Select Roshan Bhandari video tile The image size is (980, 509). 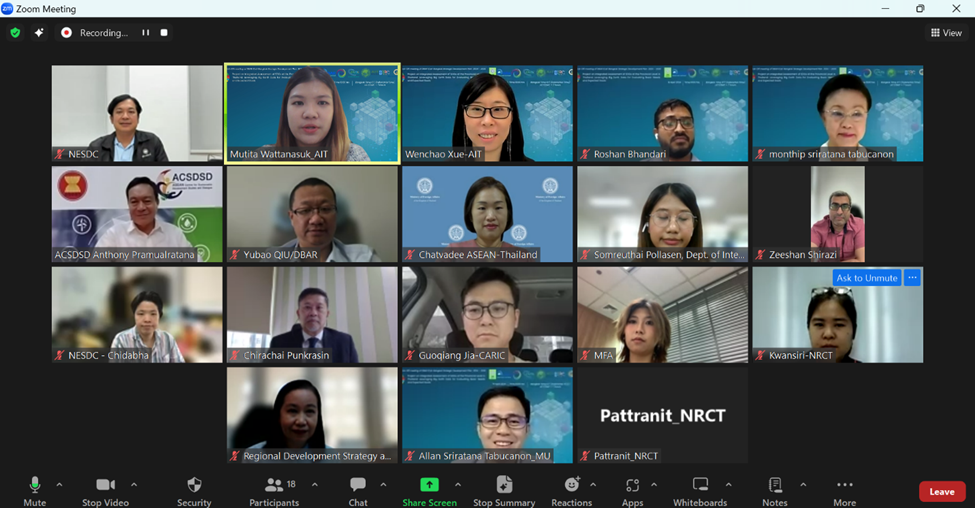click(x=662, y=113)
